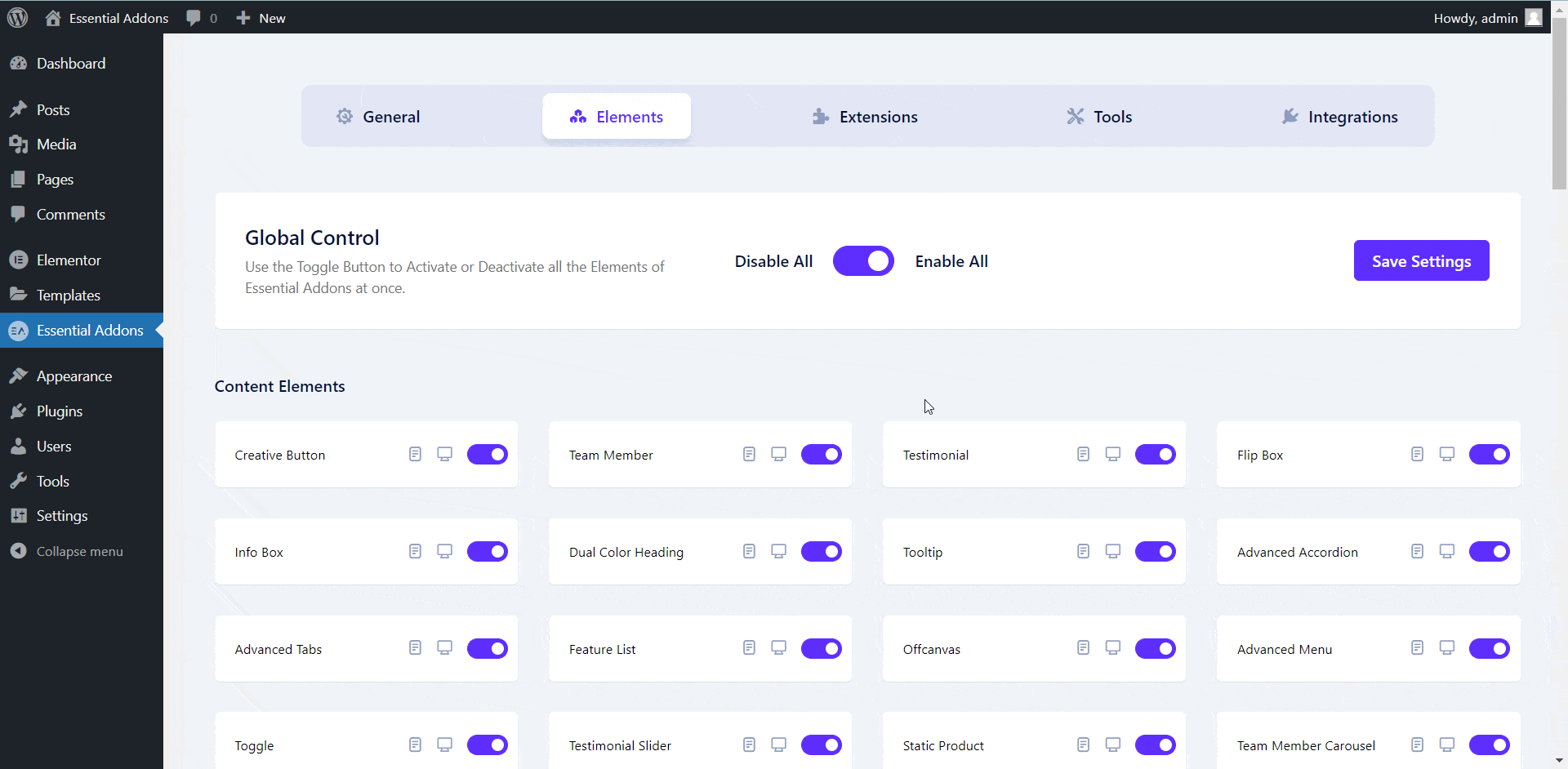Go to Pages in the sidebar
Viewport: 1568px width, 769px height.
82,180
